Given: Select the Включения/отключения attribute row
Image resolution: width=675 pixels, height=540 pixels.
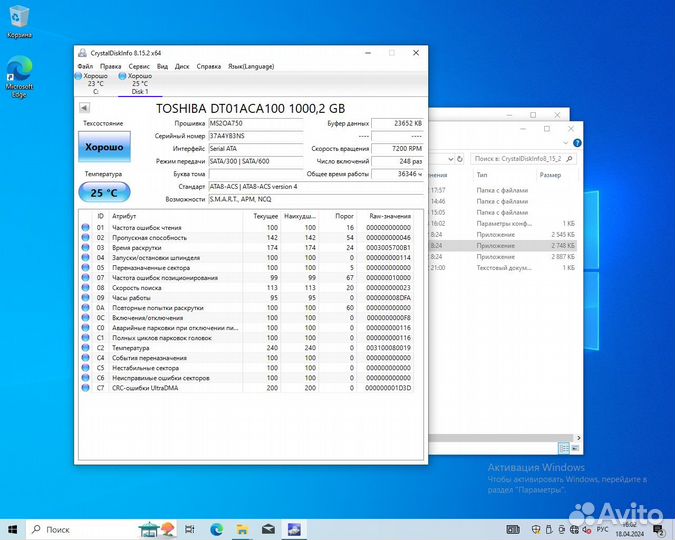Looking at the screenshot, I should pyautogui.click(x=246, y=318).
